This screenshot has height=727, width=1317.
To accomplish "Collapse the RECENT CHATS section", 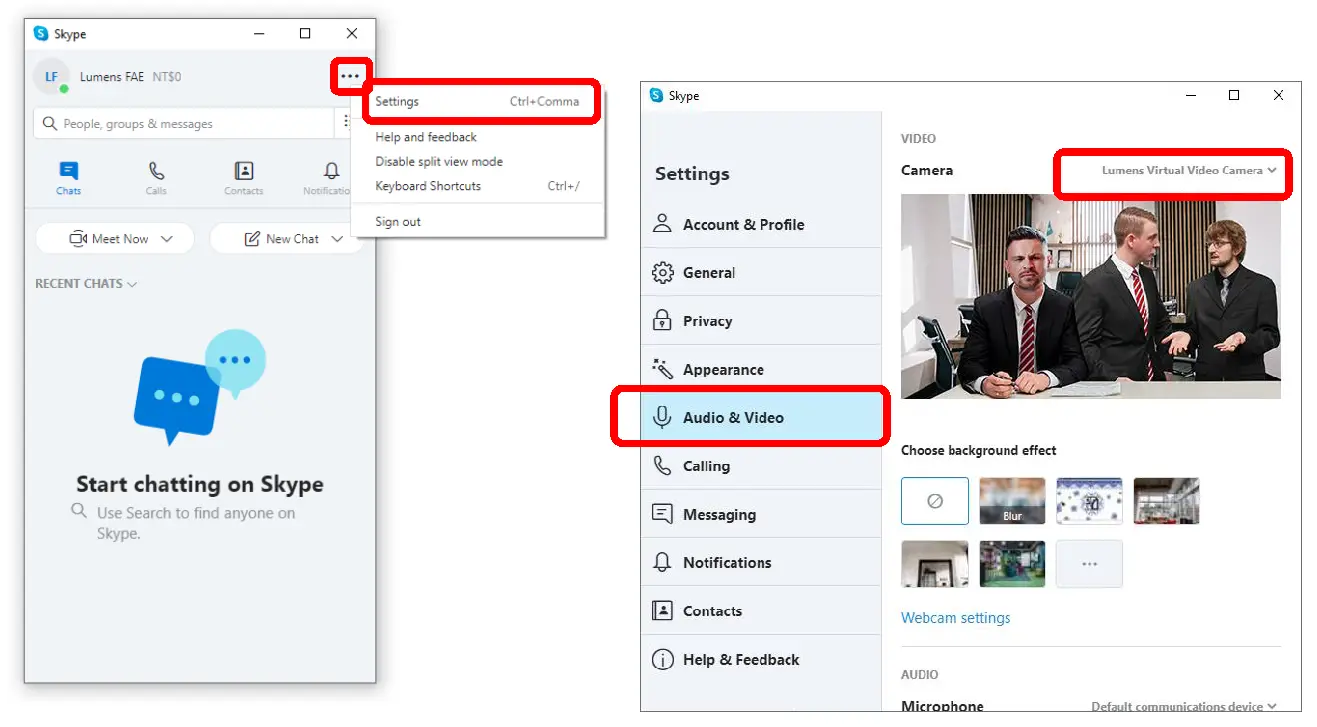I will tap(86, 284).
